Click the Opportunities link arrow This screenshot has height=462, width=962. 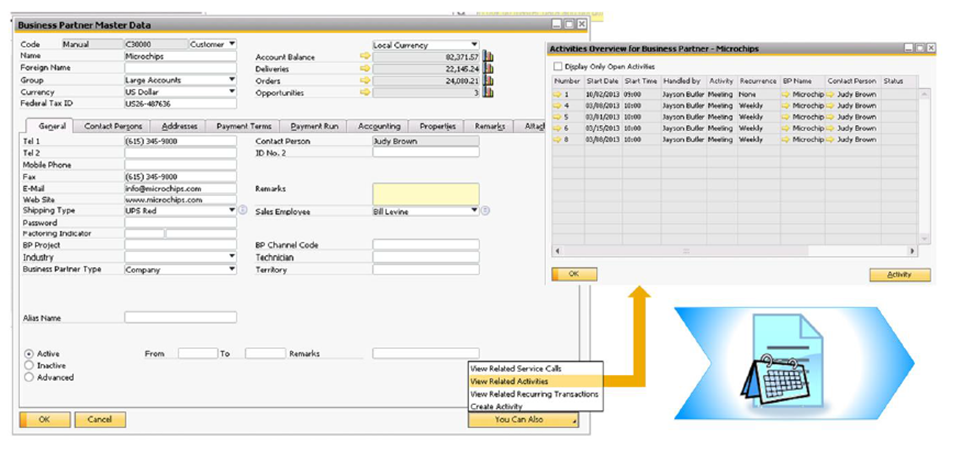(x=365, y=93)
